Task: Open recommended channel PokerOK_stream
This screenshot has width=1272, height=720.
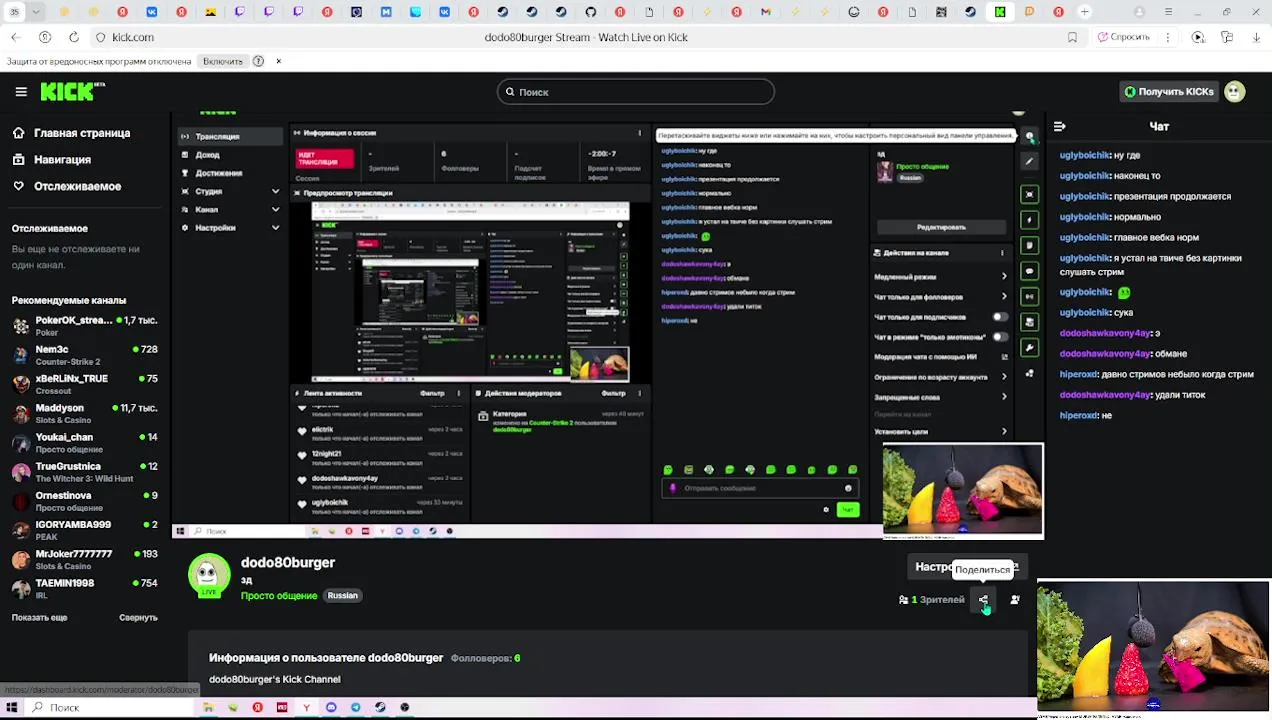Action: tap(84, 326)
